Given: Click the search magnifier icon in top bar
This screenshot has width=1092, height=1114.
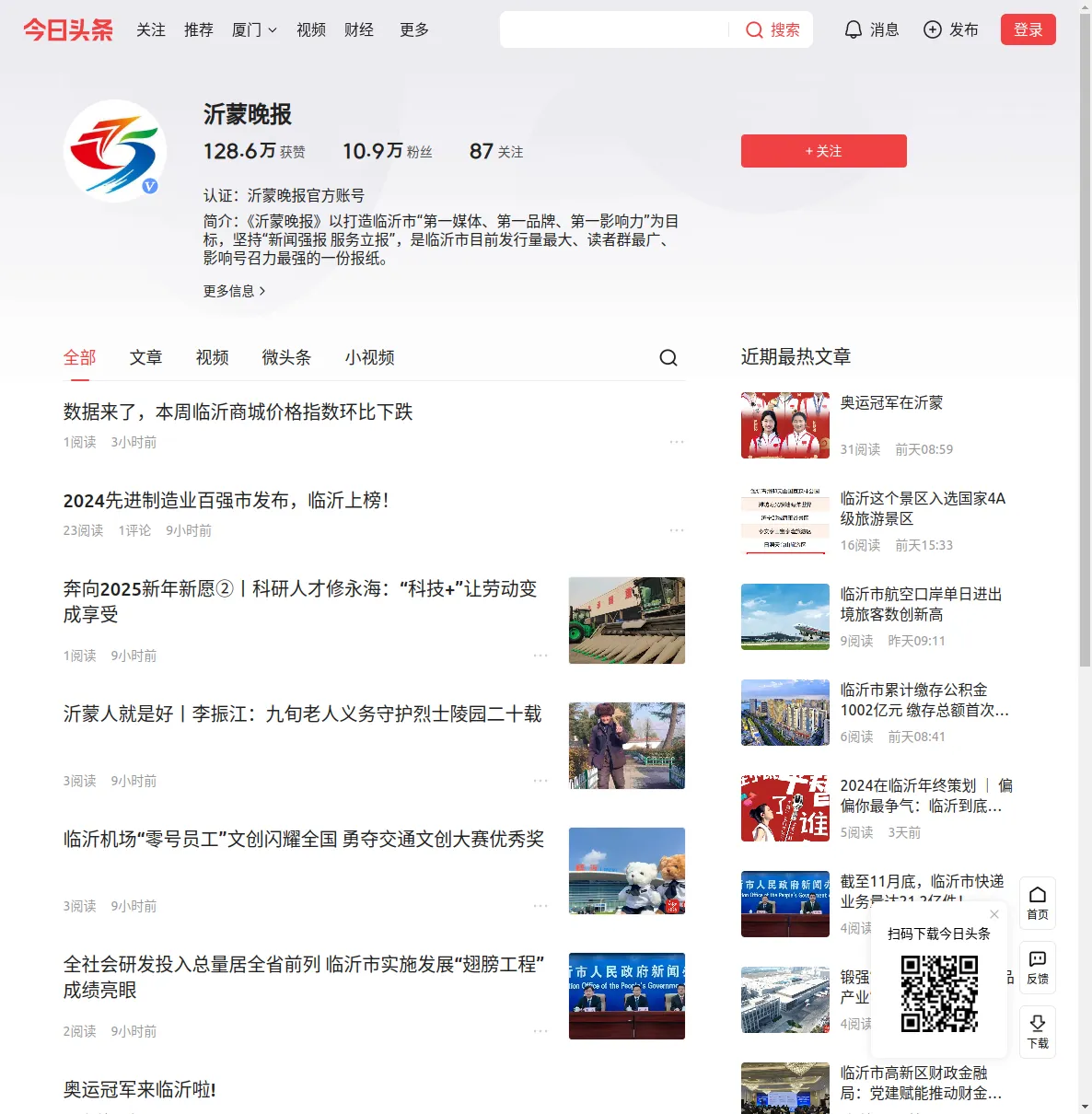Looking at the screenshot, I should (754, 29).
